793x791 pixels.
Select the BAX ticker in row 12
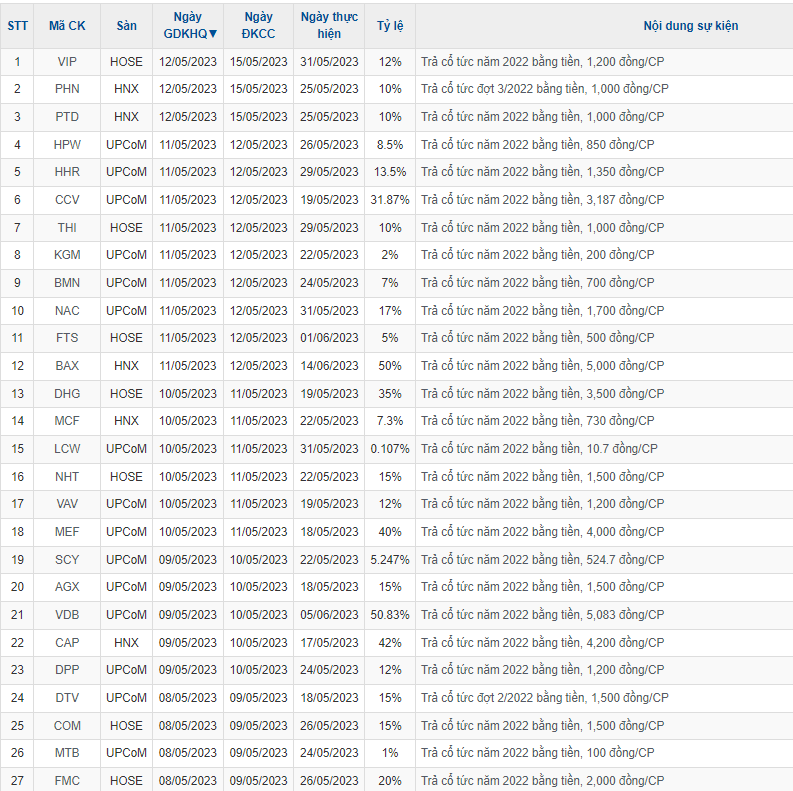[x=67, y=366]
